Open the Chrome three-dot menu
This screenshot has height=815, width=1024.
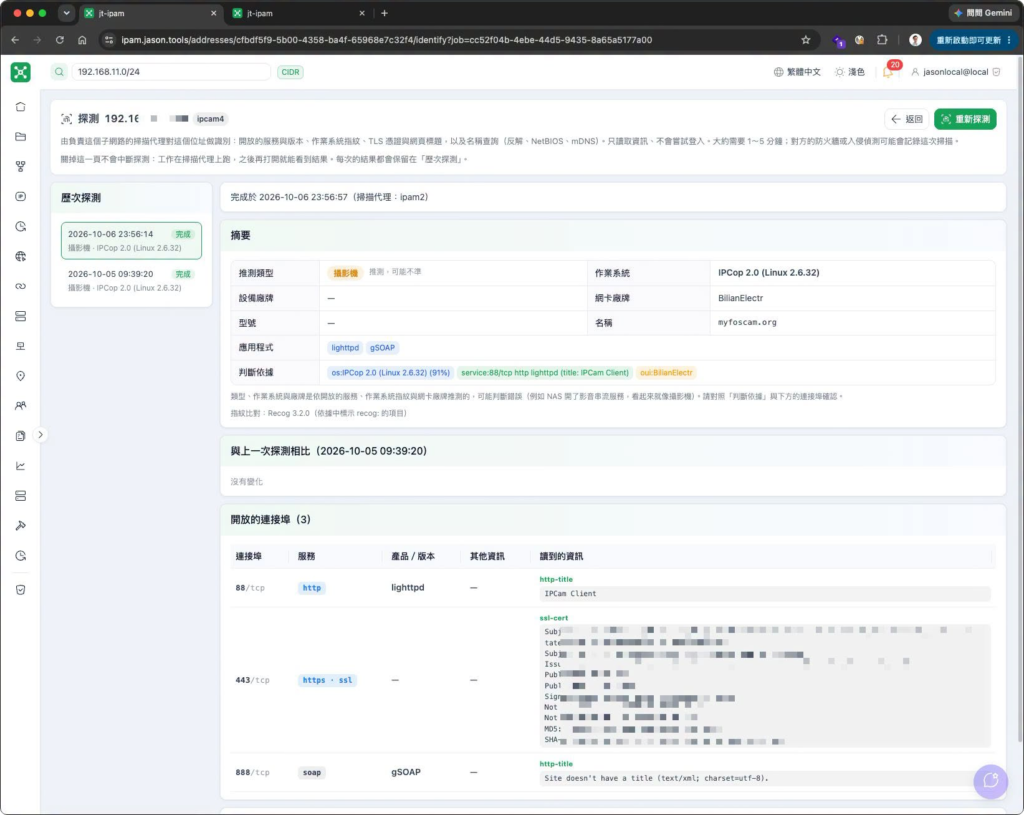coord(1009,40)
